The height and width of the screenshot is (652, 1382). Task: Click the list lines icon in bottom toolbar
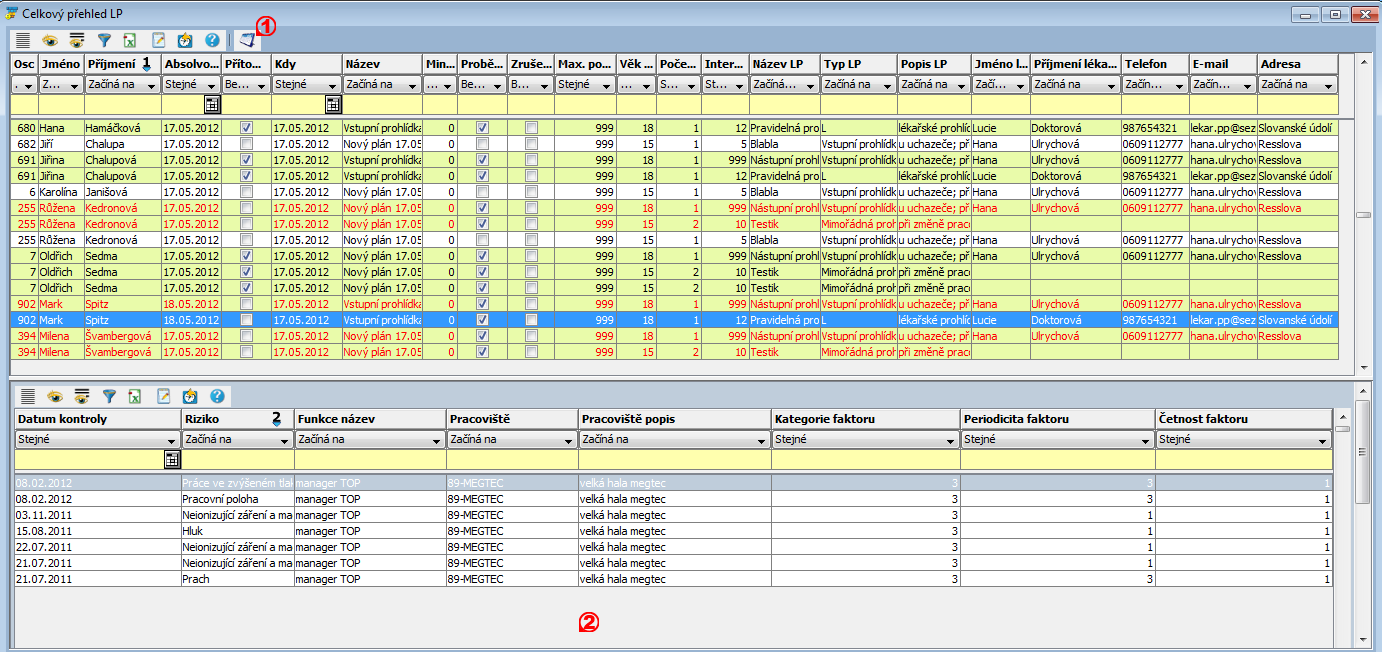[28, 396]
